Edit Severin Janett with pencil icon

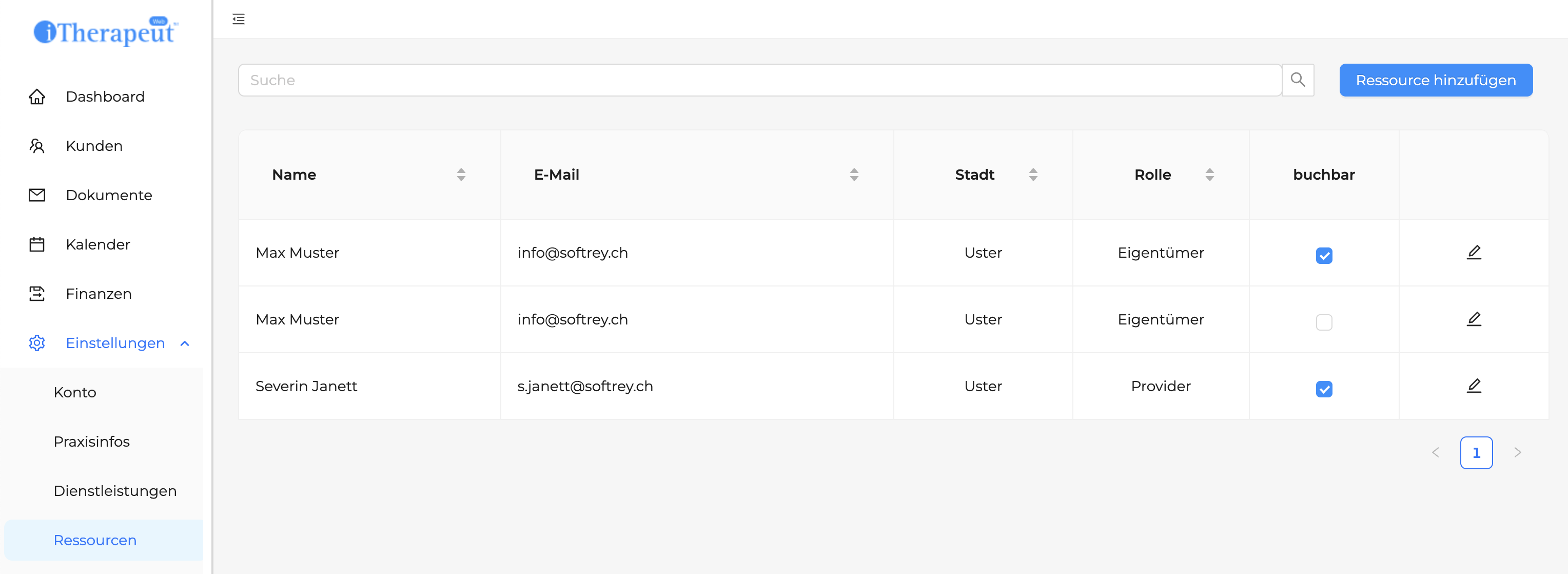coord(1473,386)
